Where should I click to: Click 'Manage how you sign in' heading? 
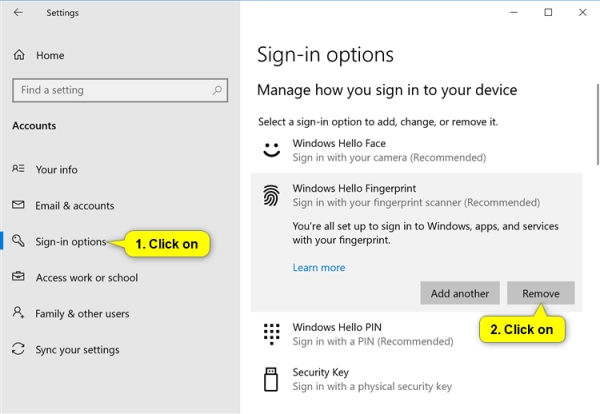(387, 90)
